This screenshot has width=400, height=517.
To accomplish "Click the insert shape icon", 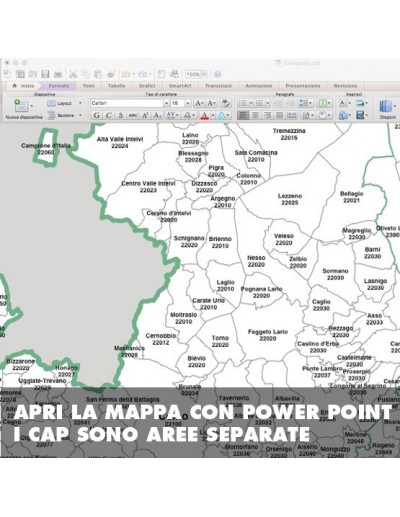I will (343, 115).
